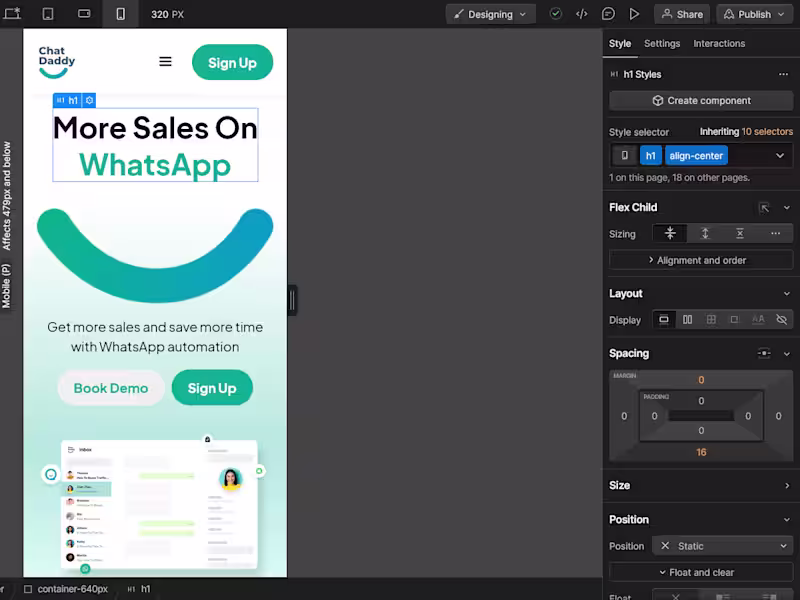
Task: Click the selector breakpoint device icon
Action: pos(624,156)
